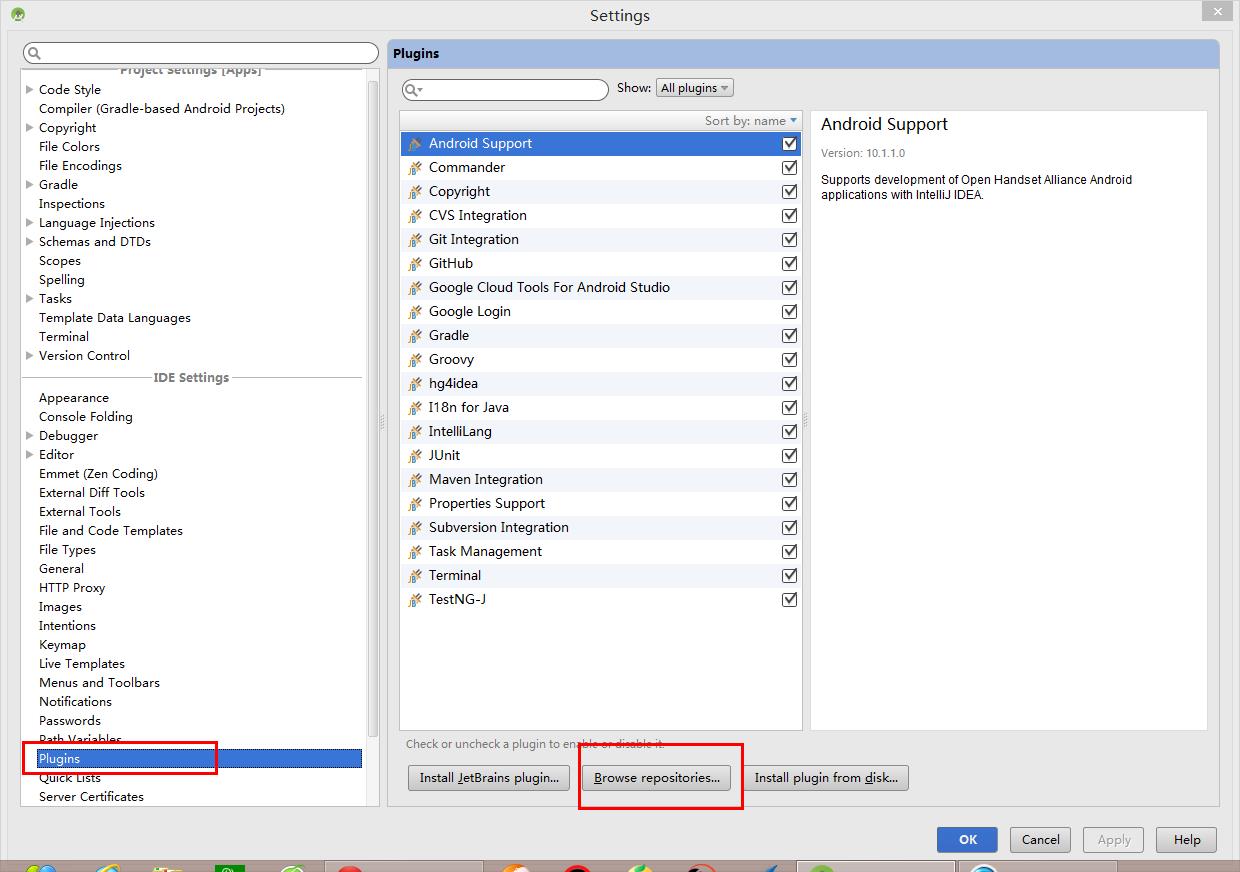The image size is (1240, 872).
Task: Toggle the Google Login checkbox
Action: click(790, 311)
